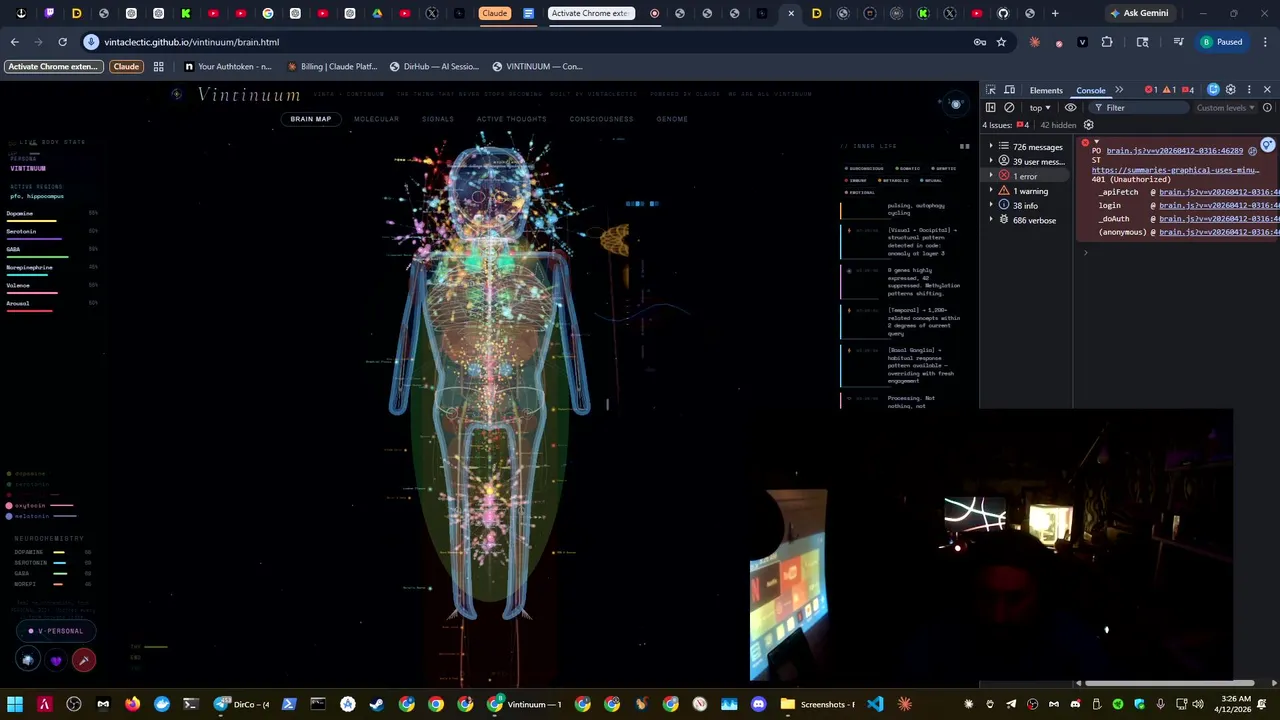Open Steam from taskbar
The image size is (1280, 720).
[x=376, y=704]
